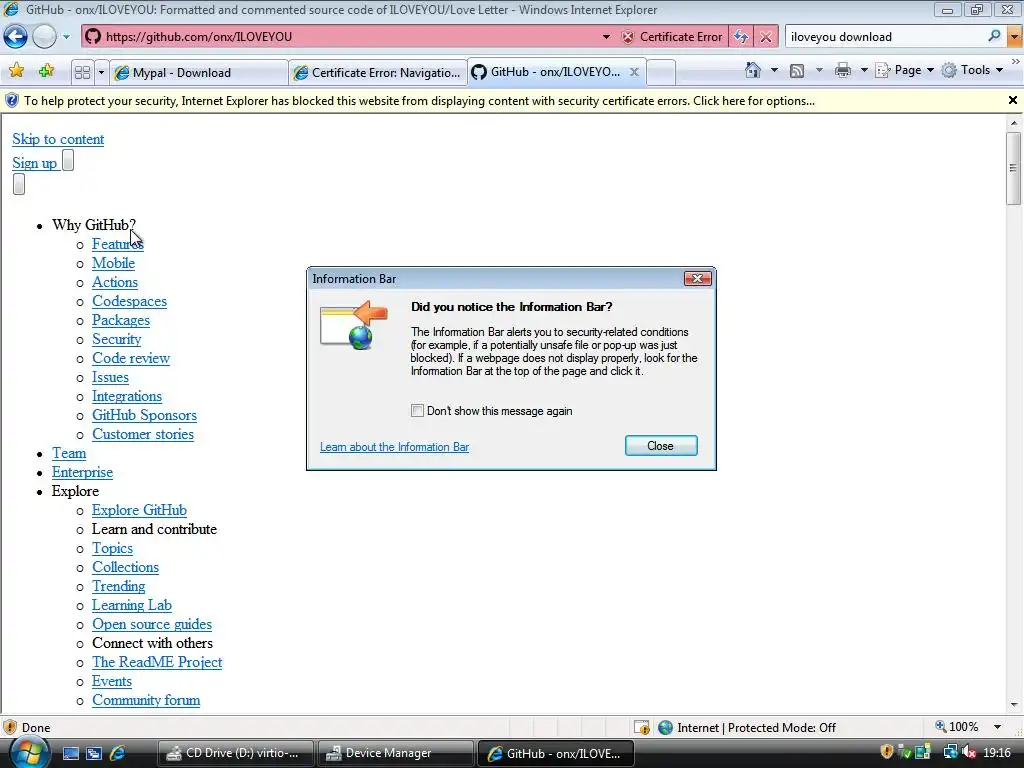Open the Favorites Center star icon
Viewport: 1024px width, 768px height.
(x=16, y=71)
